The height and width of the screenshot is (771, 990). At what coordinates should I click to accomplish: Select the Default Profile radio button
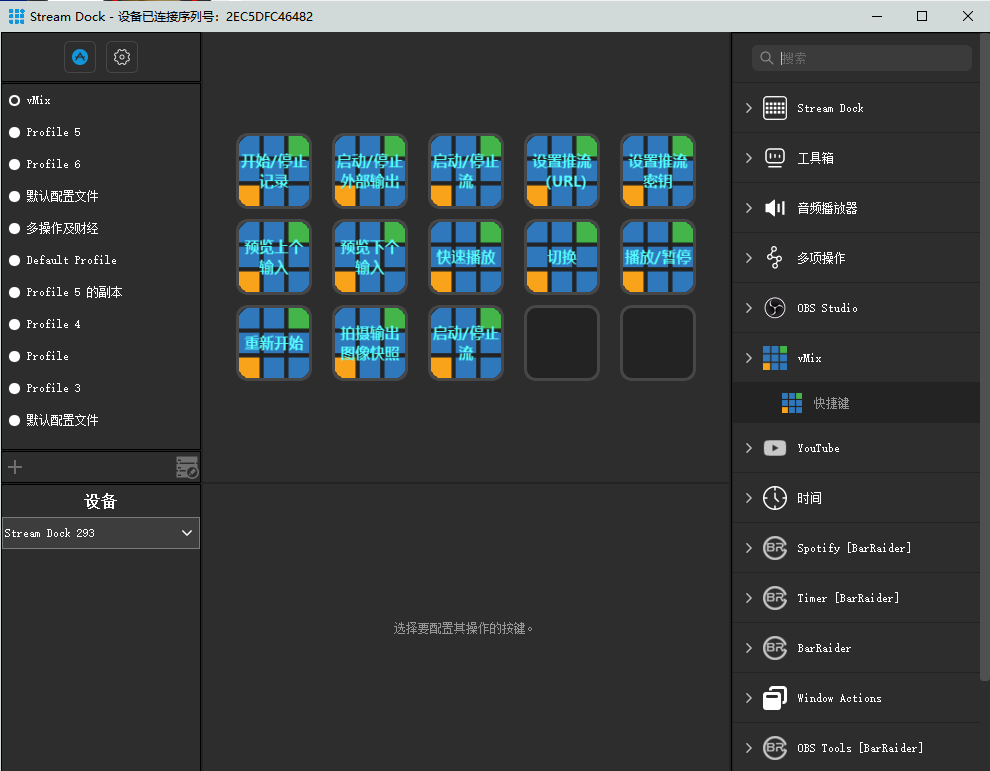click(x=15, y=260)
